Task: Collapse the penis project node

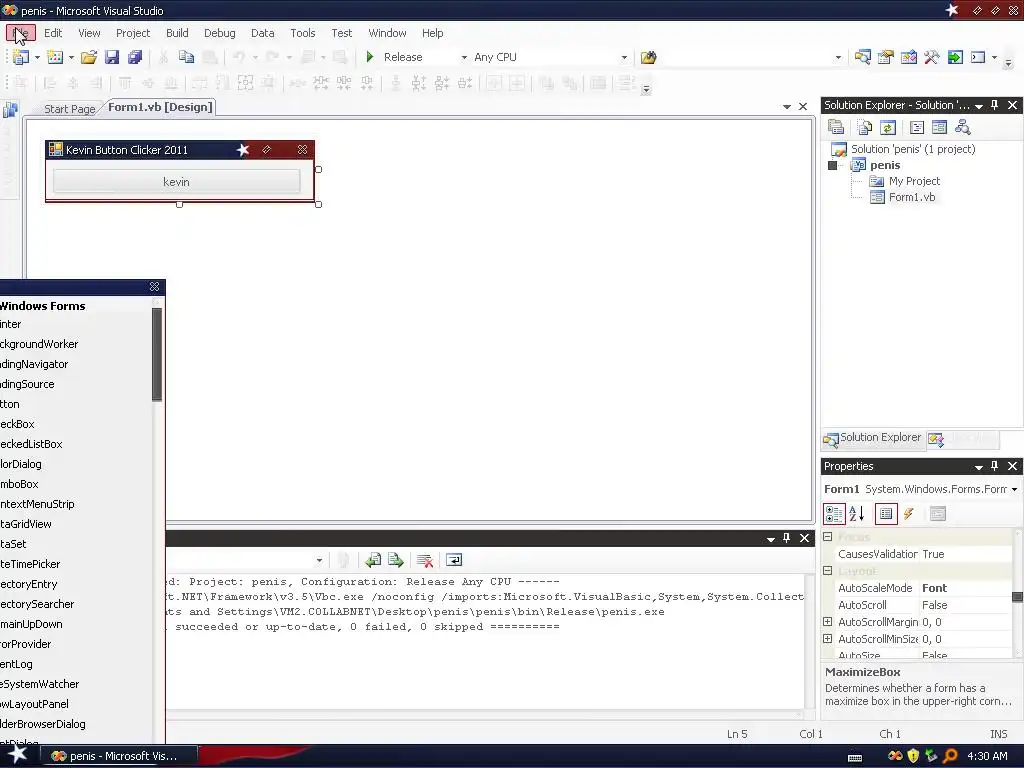Action: [832, 165]
